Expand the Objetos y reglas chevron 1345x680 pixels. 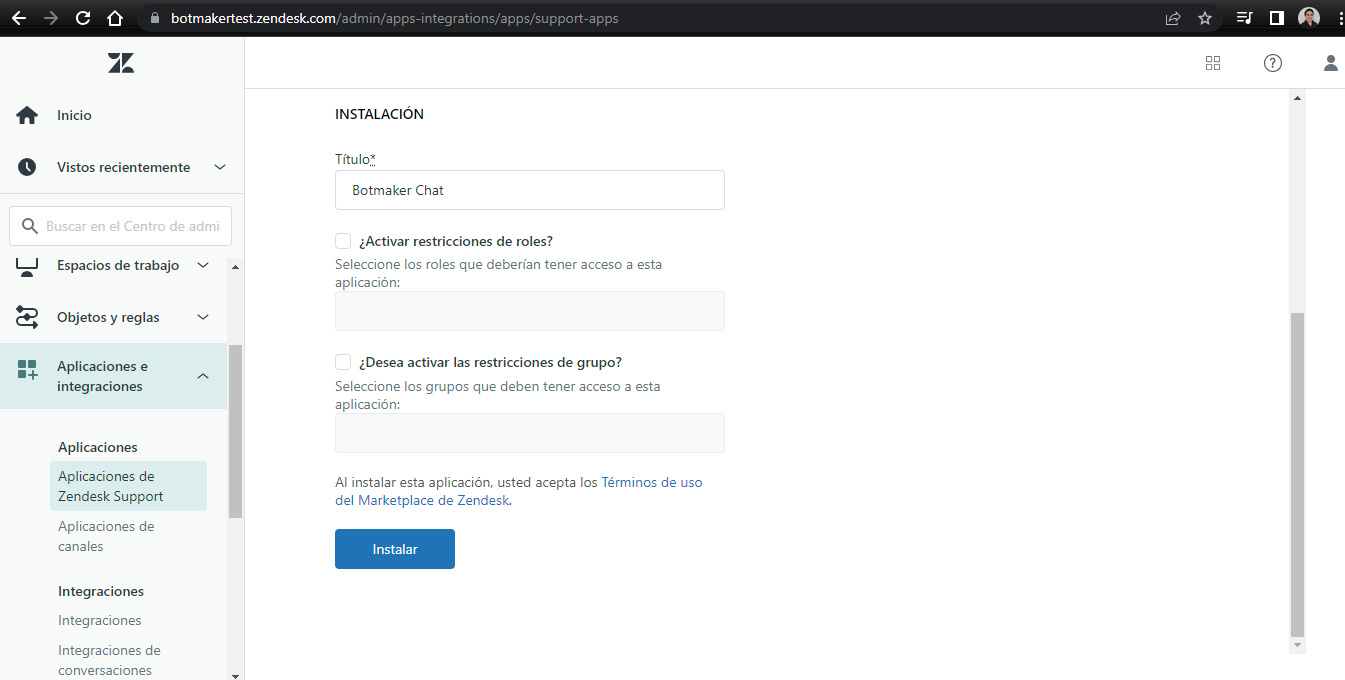203,317
